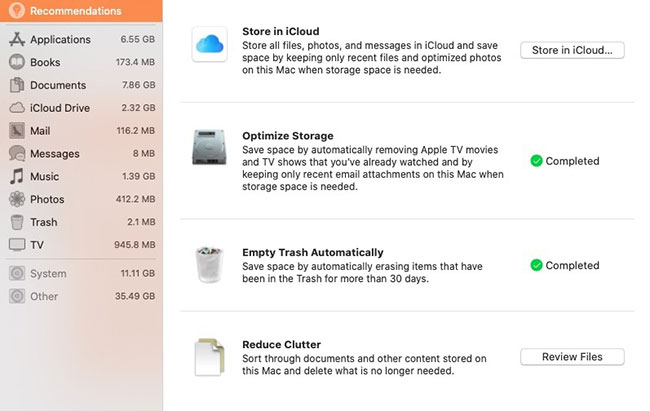The image size is (650, 411).
Task: Open the Photos category
Action: pos(81,199)
